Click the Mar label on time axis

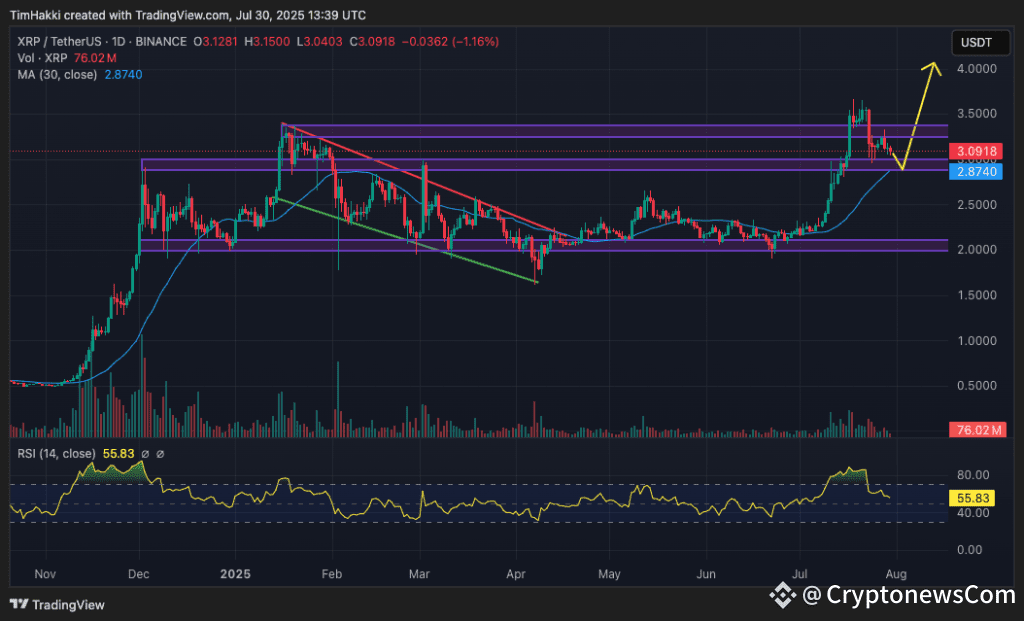coord(419,574)
